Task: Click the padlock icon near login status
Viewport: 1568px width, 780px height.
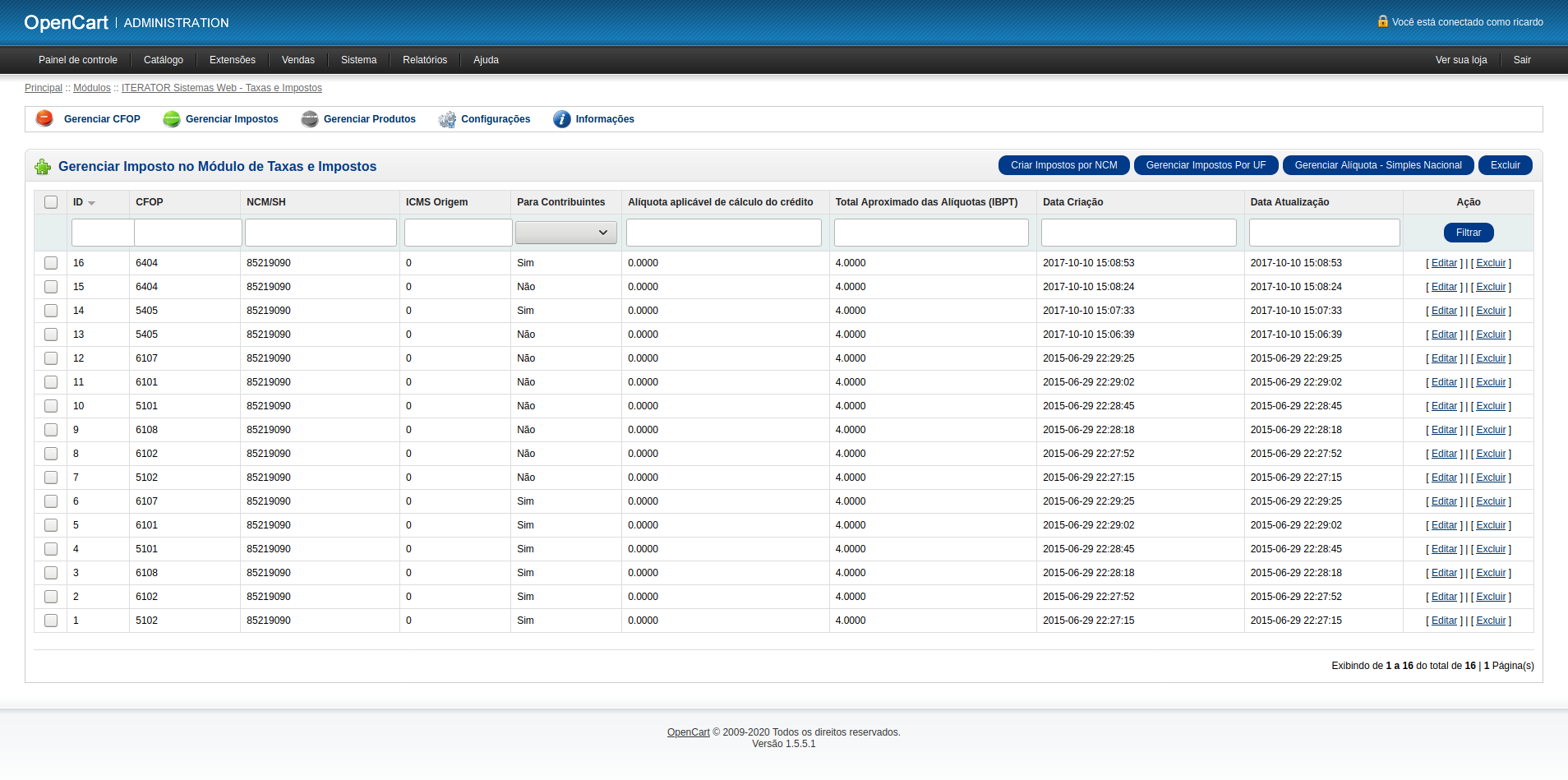Action: click(x=1383, y=21)
